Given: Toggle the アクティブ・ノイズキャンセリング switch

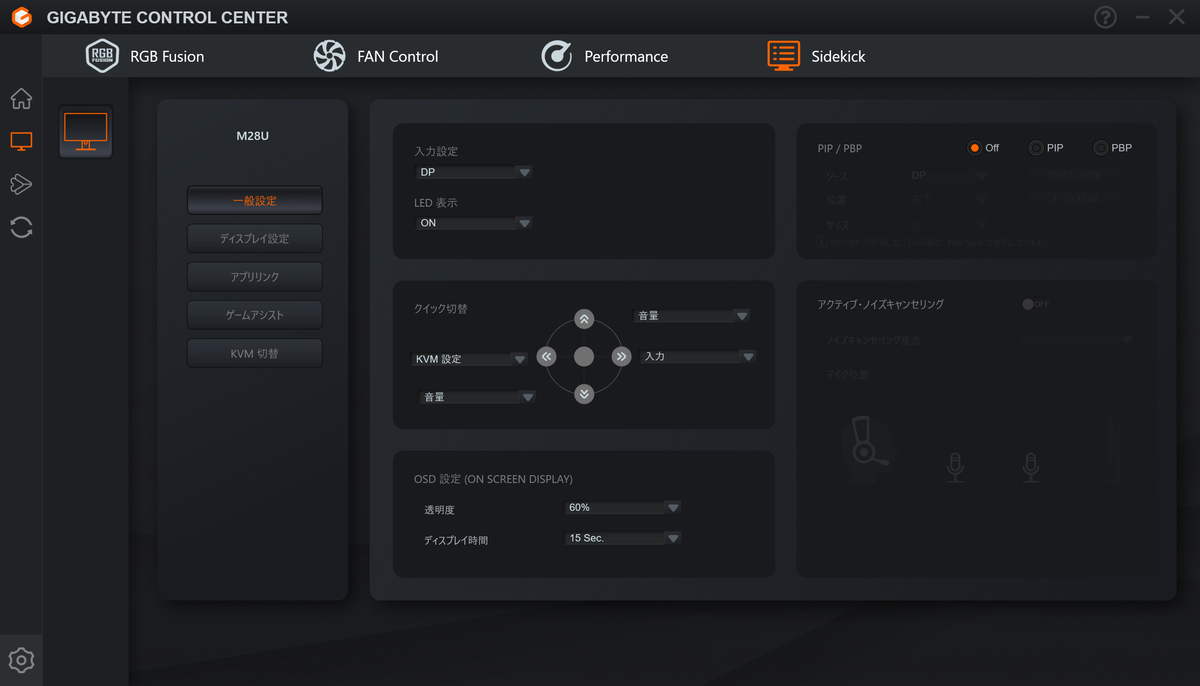Looking at the screenshot, I should [x=1035, y=304].
